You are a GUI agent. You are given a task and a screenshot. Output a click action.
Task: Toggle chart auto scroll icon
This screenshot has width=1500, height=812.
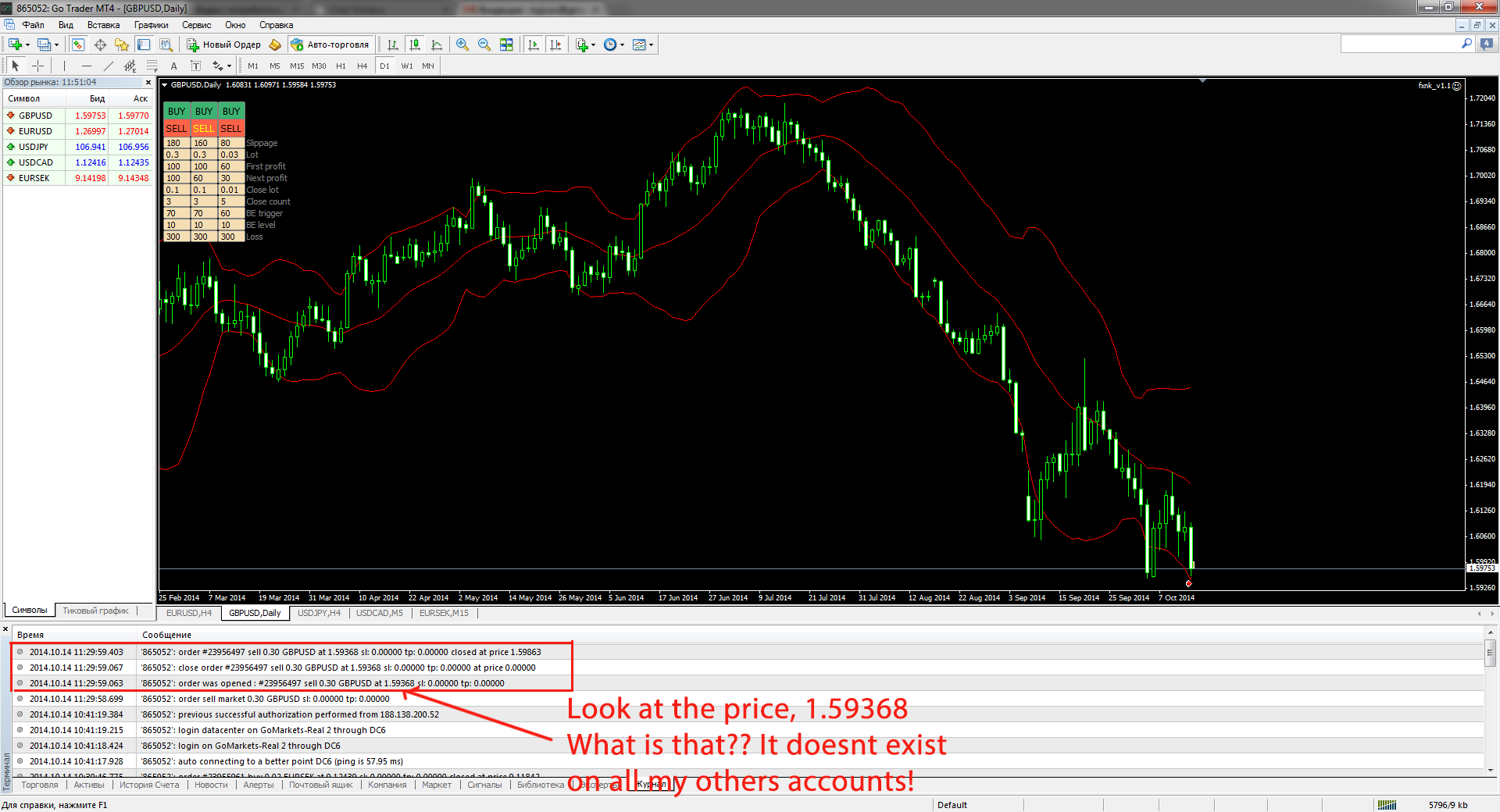point(534,45)
